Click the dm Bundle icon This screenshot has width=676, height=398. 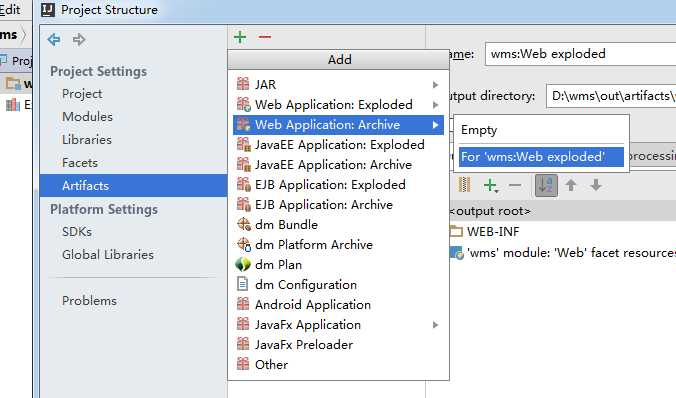tap(243, 224)
